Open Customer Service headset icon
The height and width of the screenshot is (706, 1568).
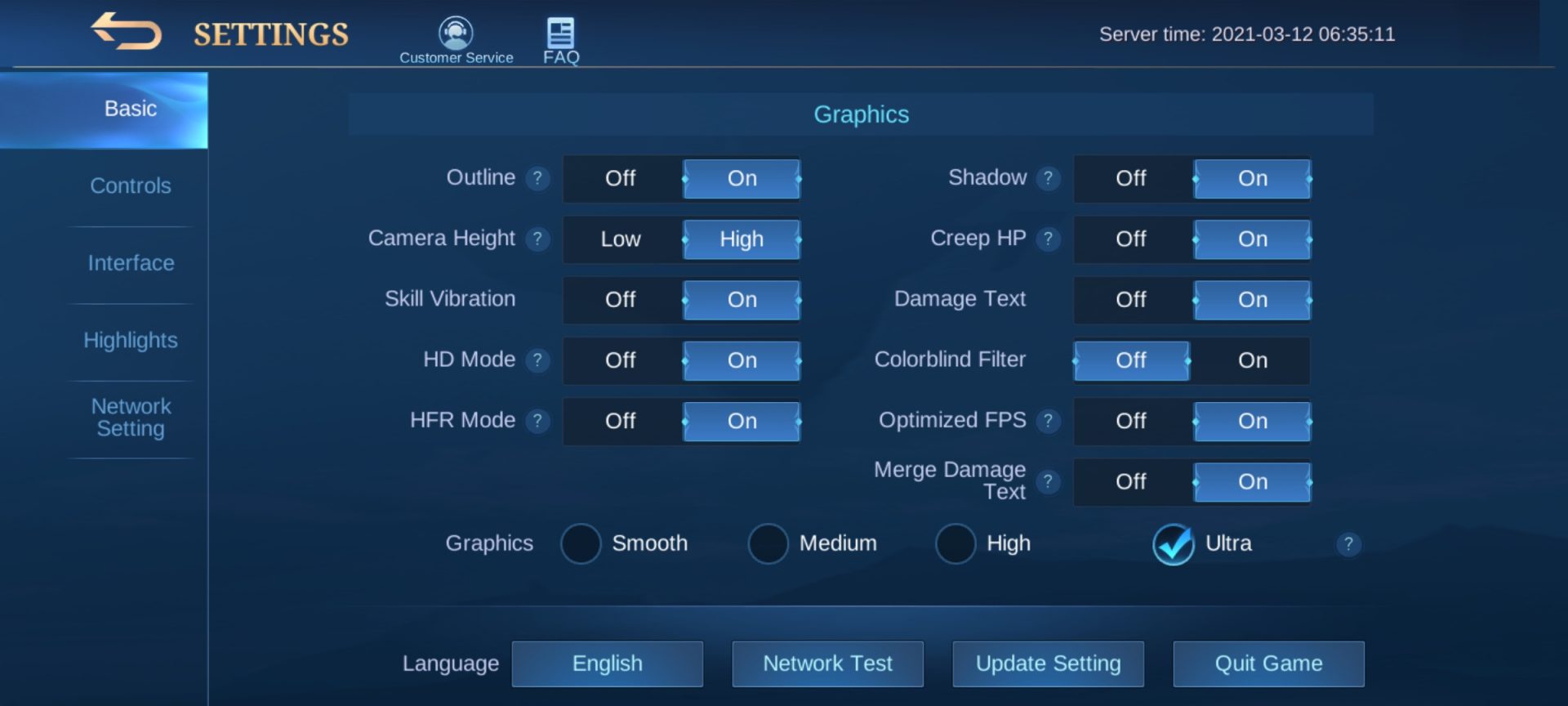[x=456, y=34]
